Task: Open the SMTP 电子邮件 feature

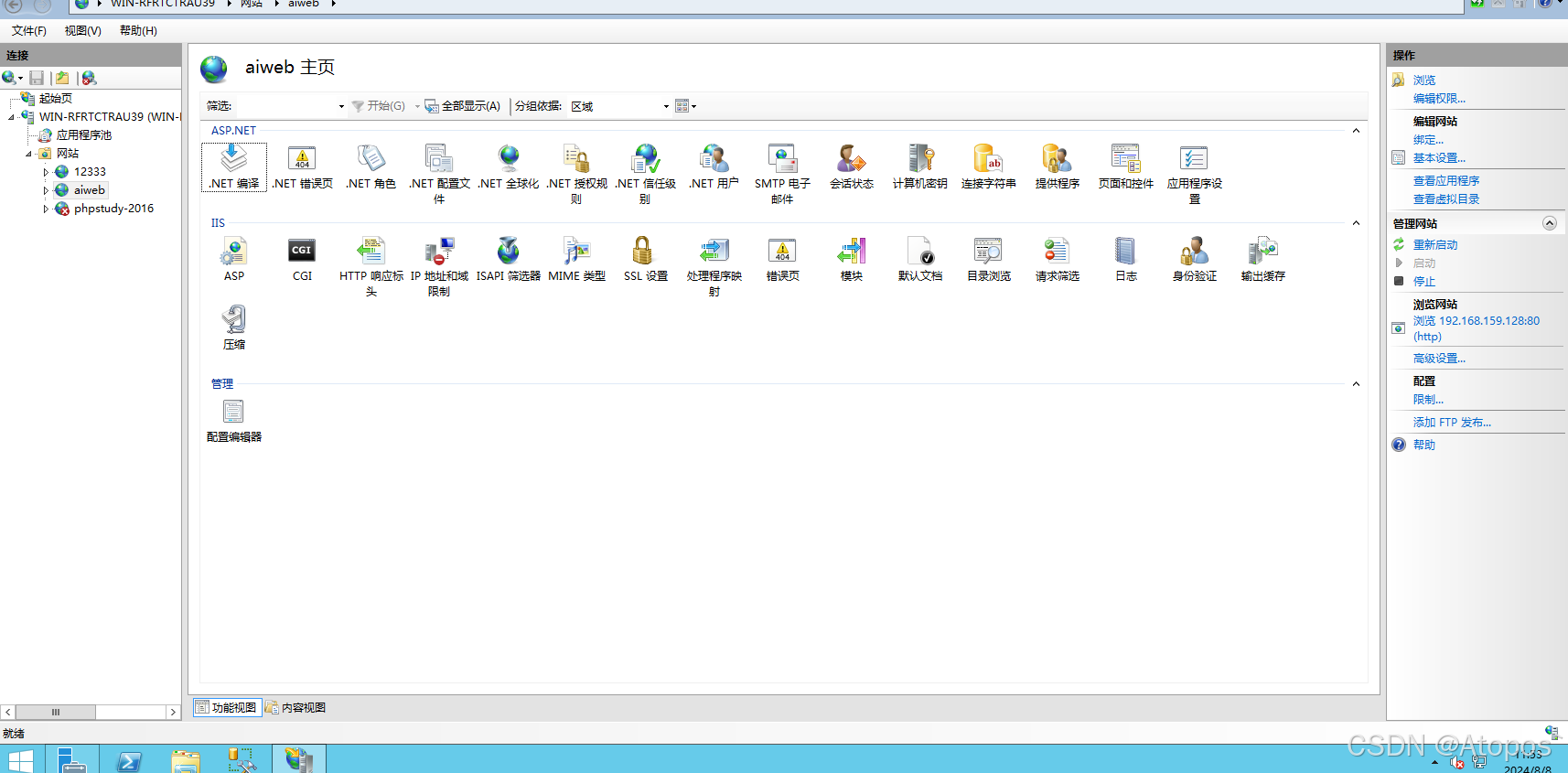Action: (782, 174)
